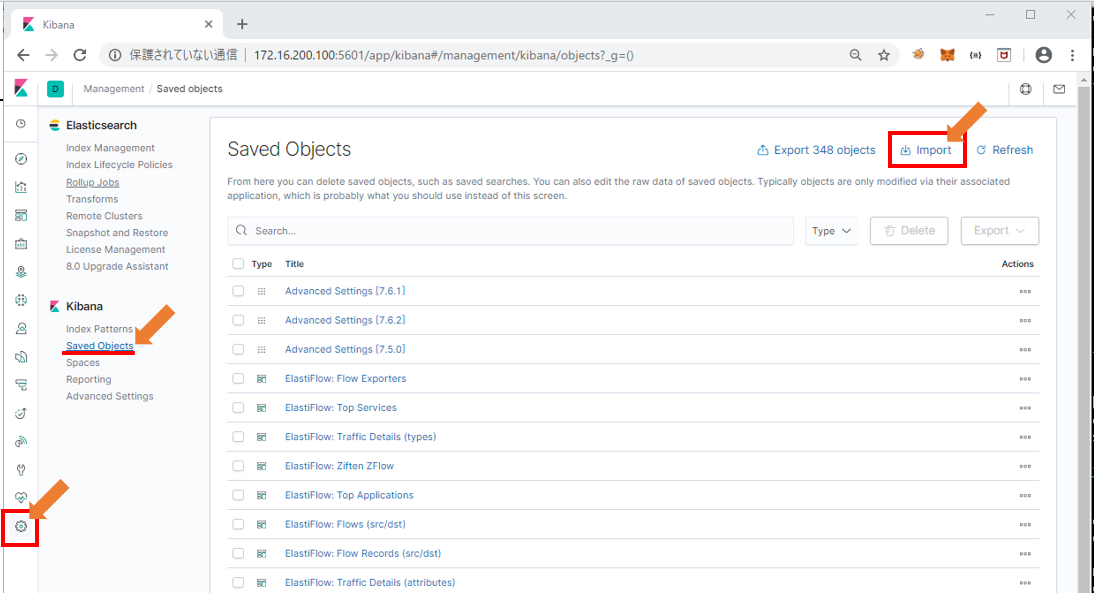Go to Index Lifecycle Policies

tap(119, 165)
